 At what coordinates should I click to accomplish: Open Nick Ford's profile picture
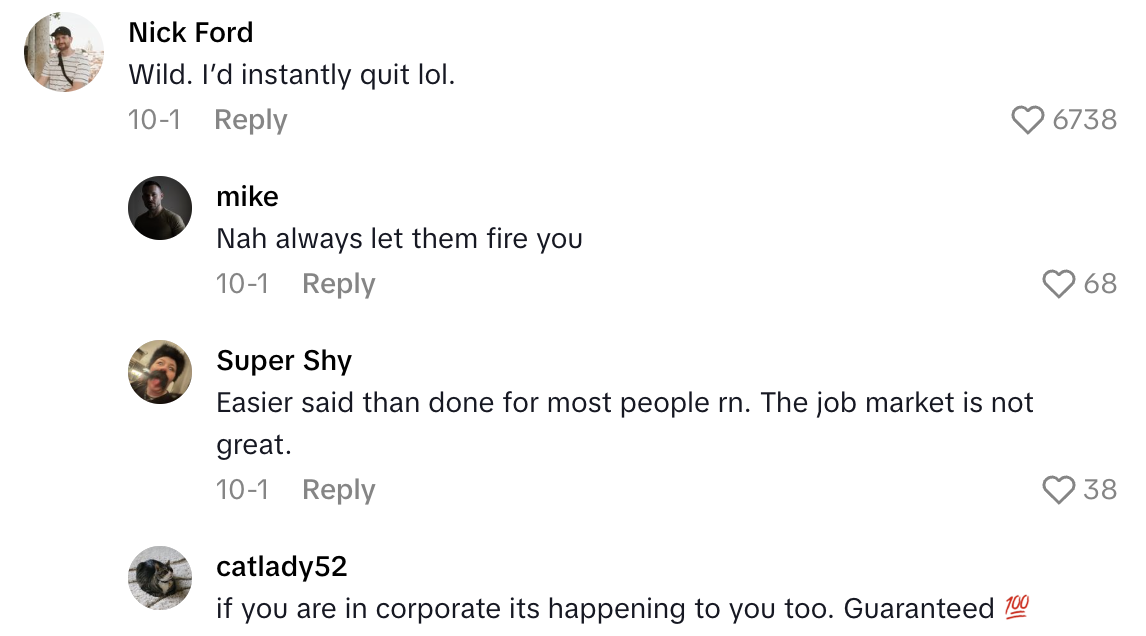click(65, 52)
